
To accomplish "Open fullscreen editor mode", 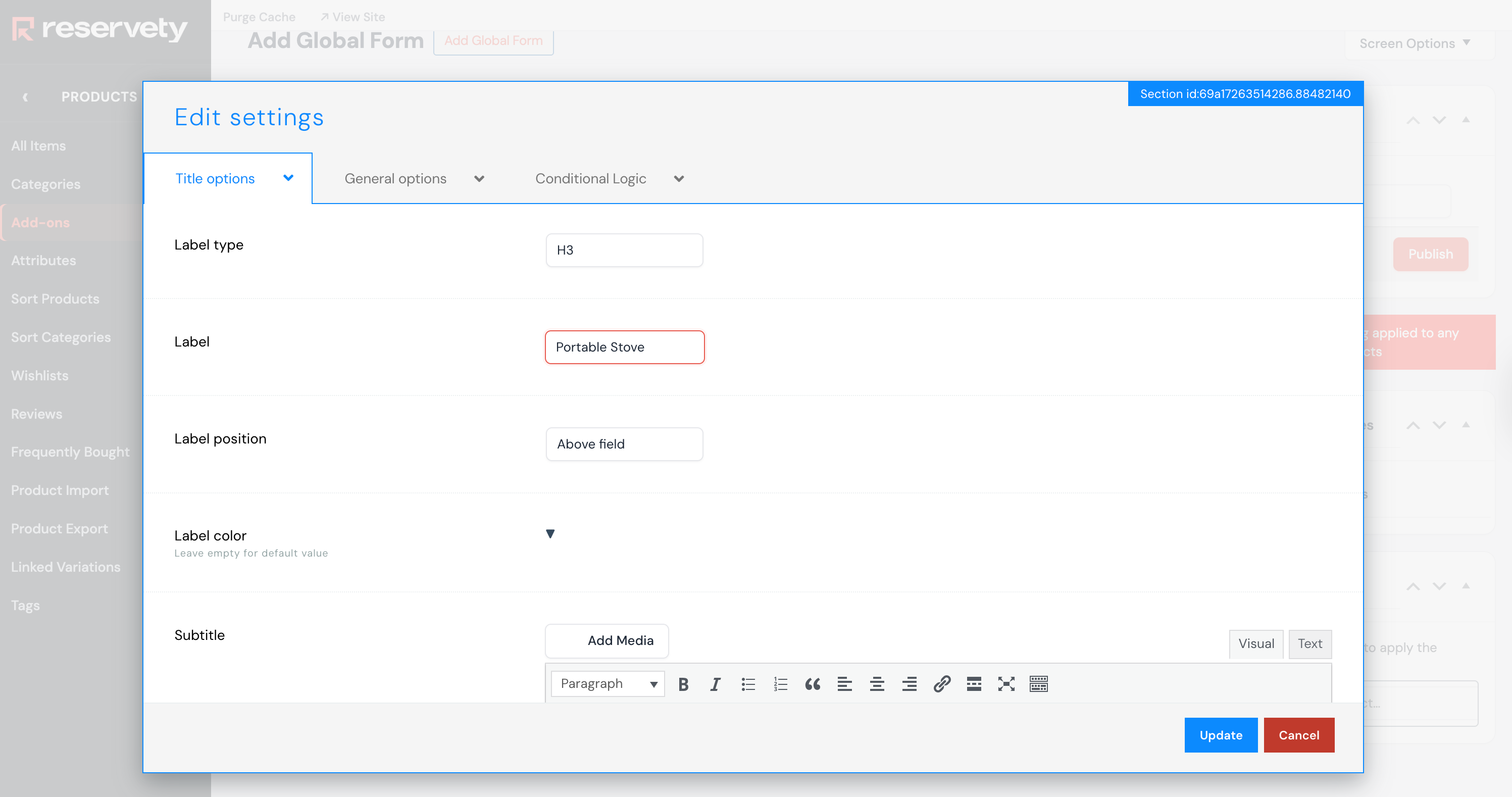I will (x=1006, y=684).
